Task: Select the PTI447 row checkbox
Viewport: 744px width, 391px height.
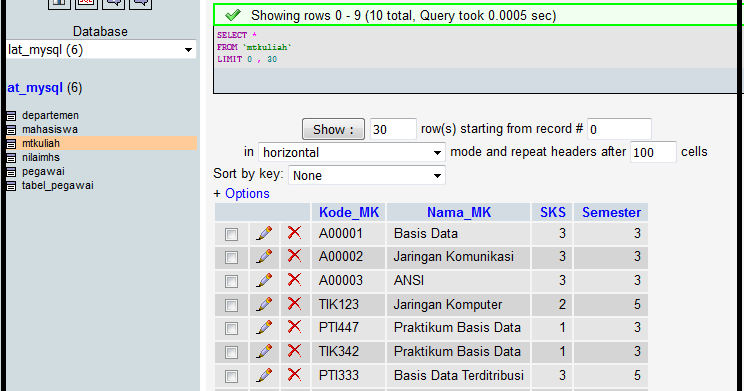Action: click(231, 328)
